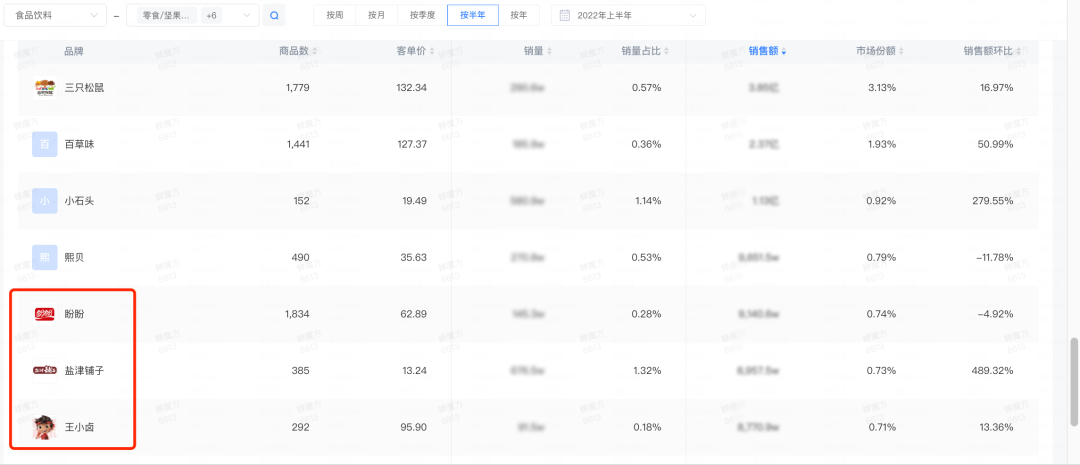The image size is (1080, 465).
Task: Click the 王小卤 brand name
Action: 79,427
